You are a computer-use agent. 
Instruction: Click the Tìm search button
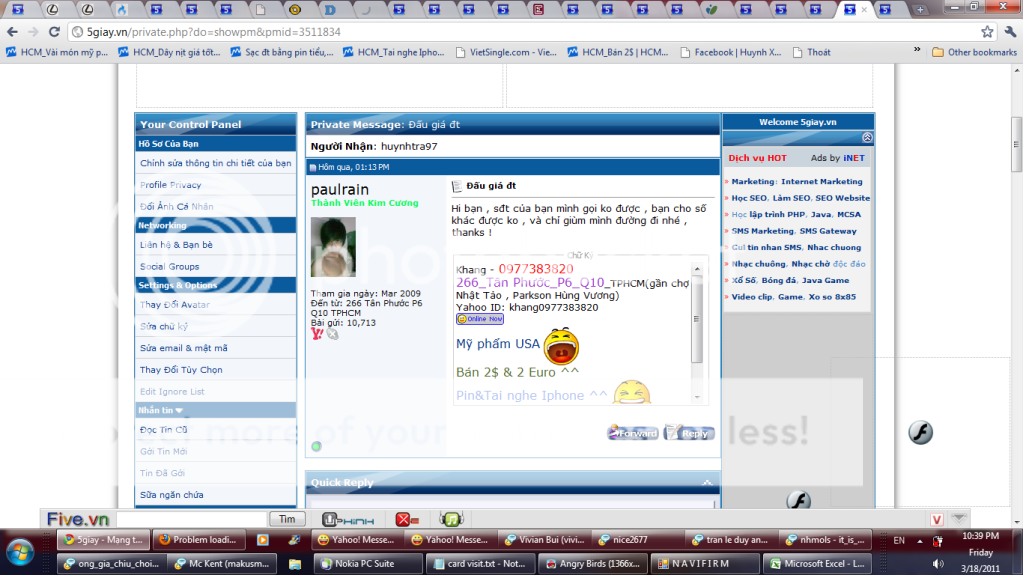[287, 519]
